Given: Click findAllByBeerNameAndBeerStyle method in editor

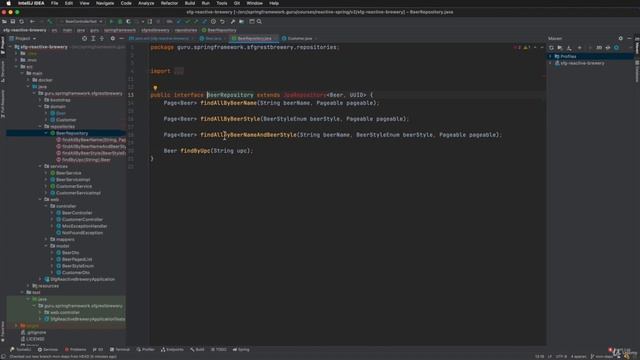Looking at the screenshot, I should (x=248, y=135).
